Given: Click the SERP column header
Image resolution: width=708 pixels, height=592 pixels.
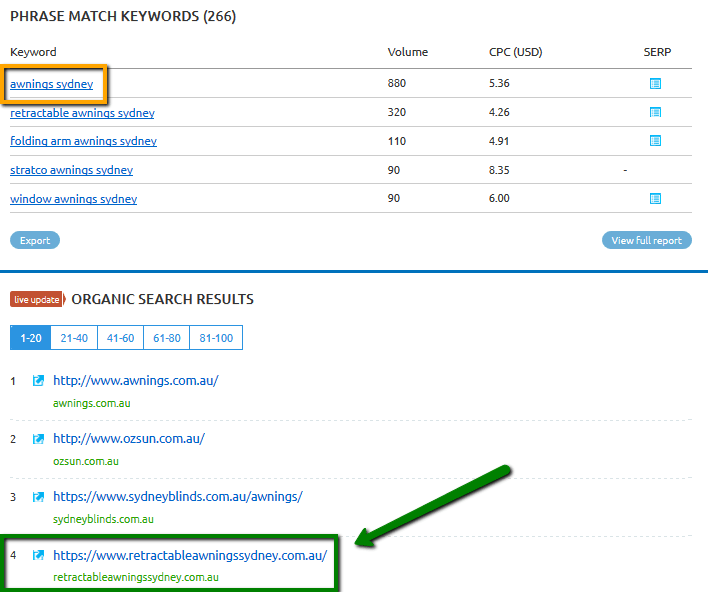Looking at the screenshot, I should point(657,52).
